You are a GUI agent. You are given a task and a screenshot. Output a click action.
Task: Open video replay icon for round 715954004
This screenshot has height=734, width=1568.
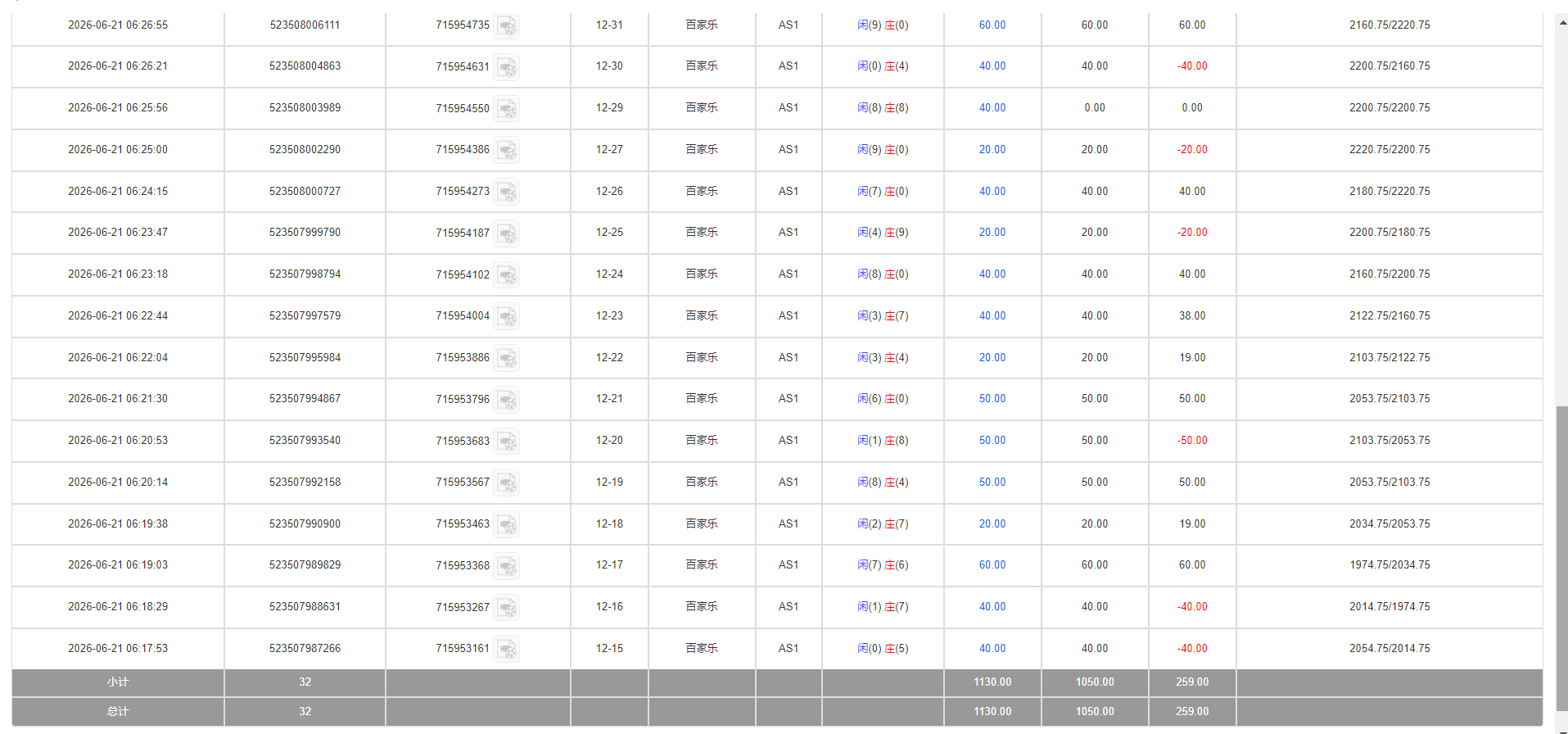[507, 317]
